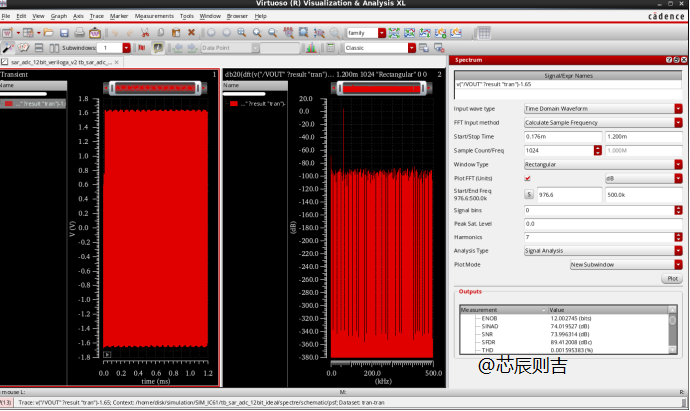Click the new window icon in toolbar
690x411 pixels.
[7, 33]
